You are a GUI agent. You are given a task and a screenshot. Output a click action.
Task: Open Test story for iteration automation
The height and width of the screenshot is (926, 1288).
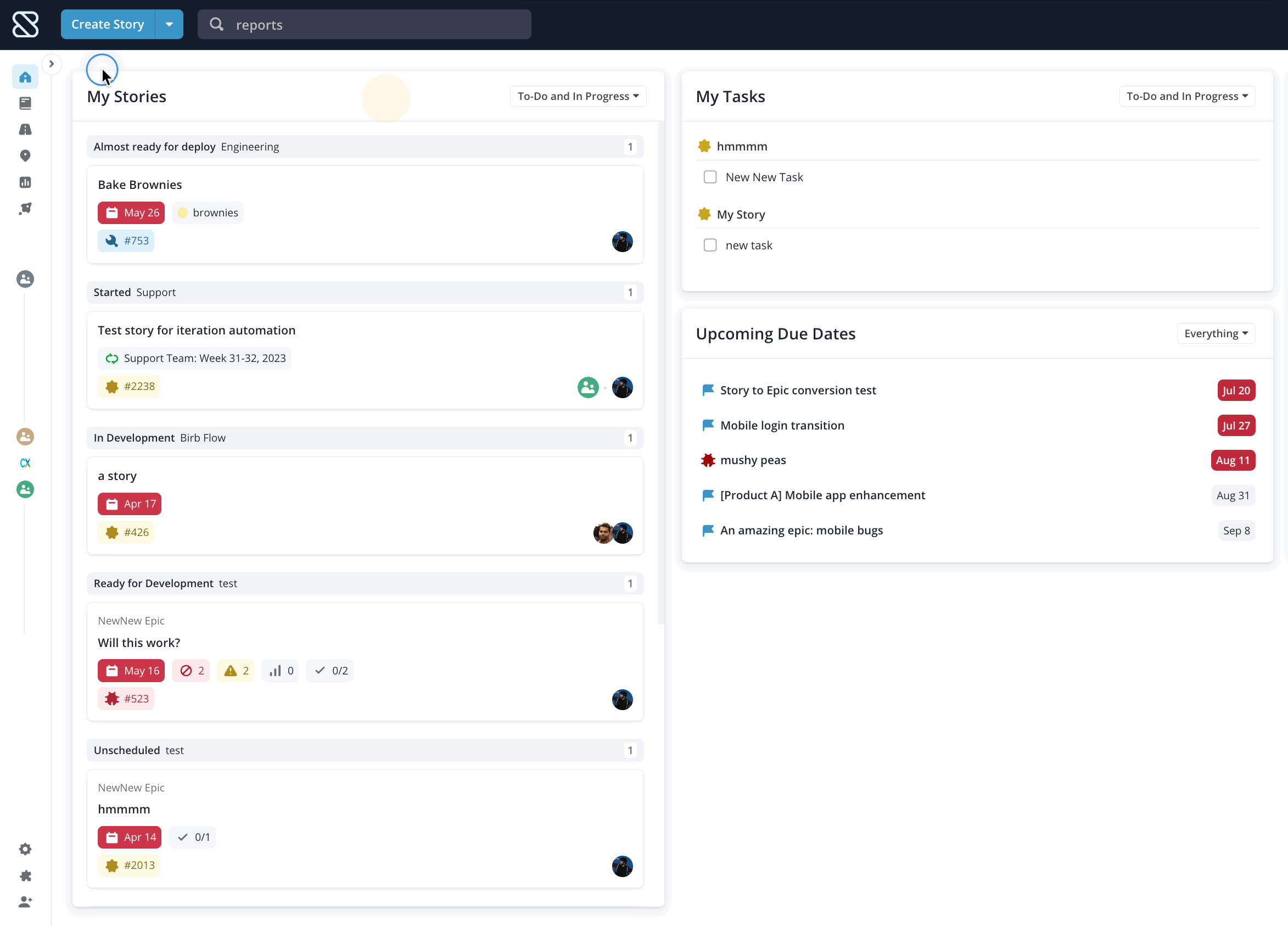(x=197, y=330)
